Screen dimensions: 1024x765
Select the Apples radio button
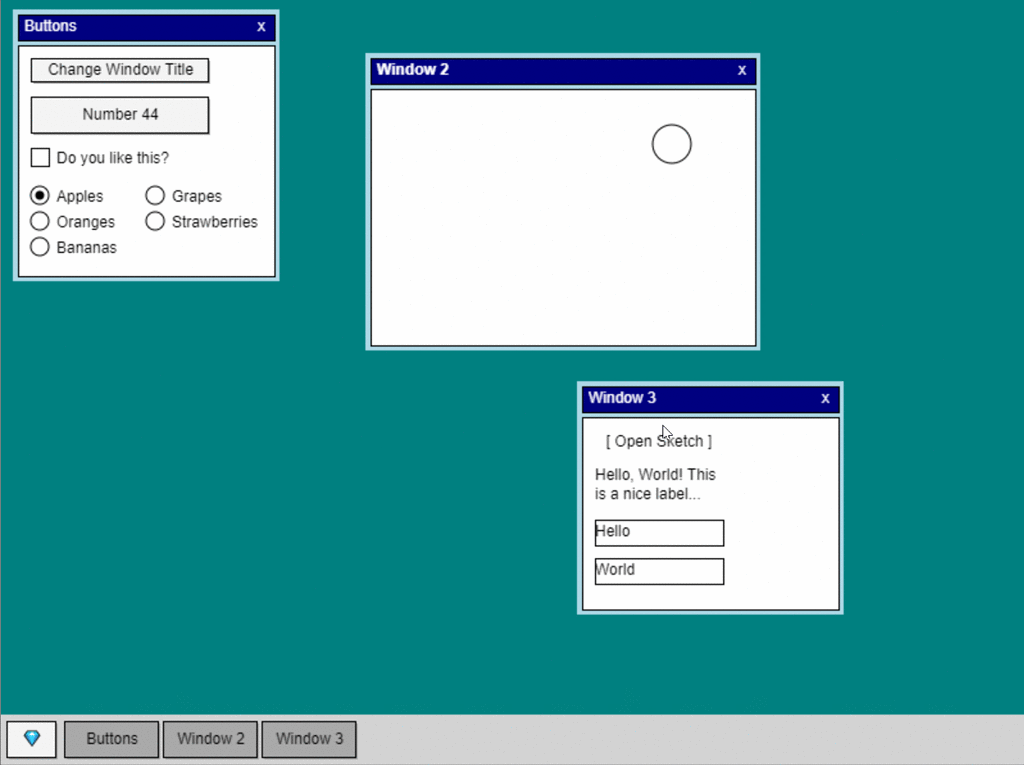pos(39,195)
